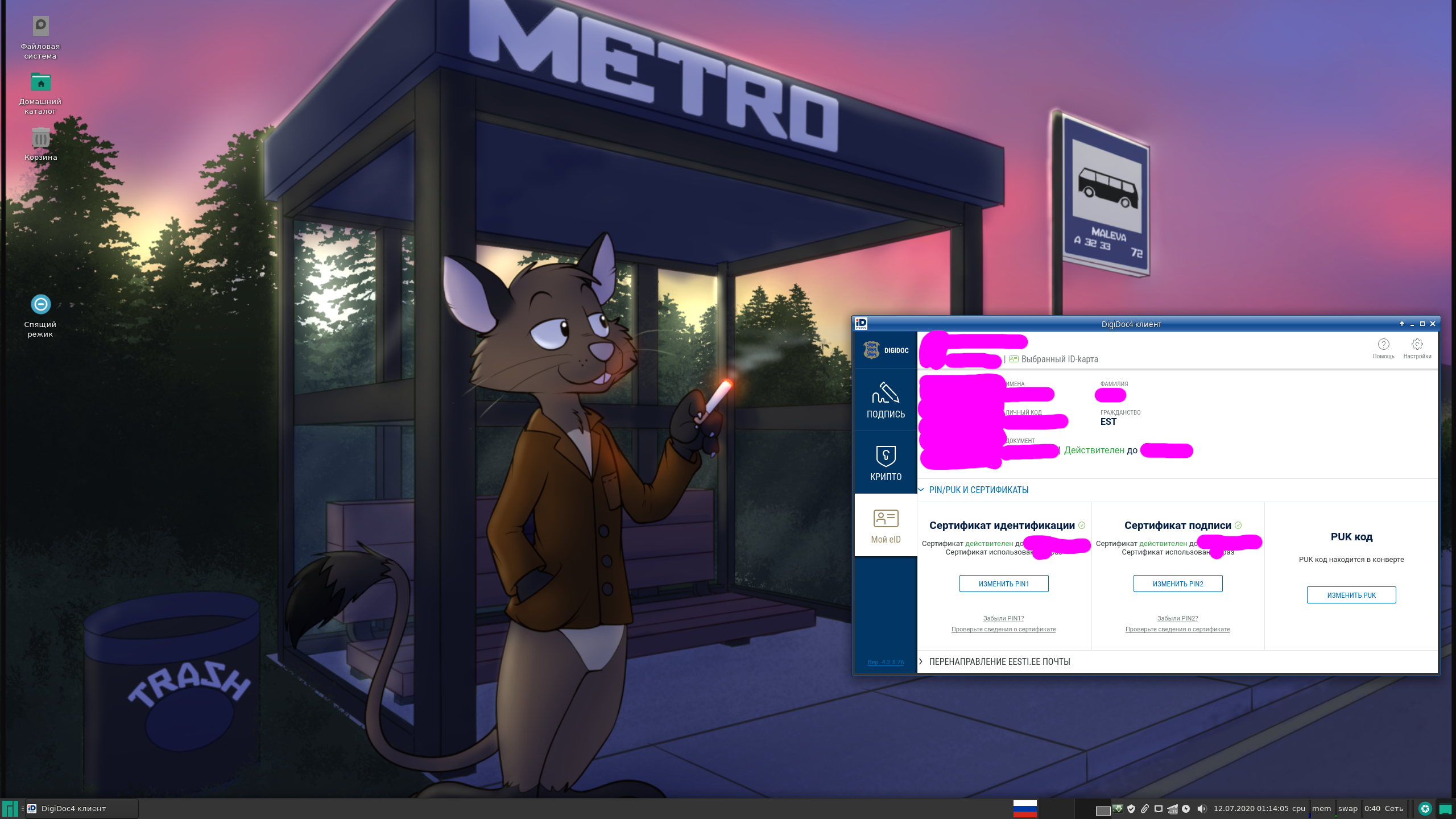Click the teal aperture screenshot tray icon

point(1425,808)
